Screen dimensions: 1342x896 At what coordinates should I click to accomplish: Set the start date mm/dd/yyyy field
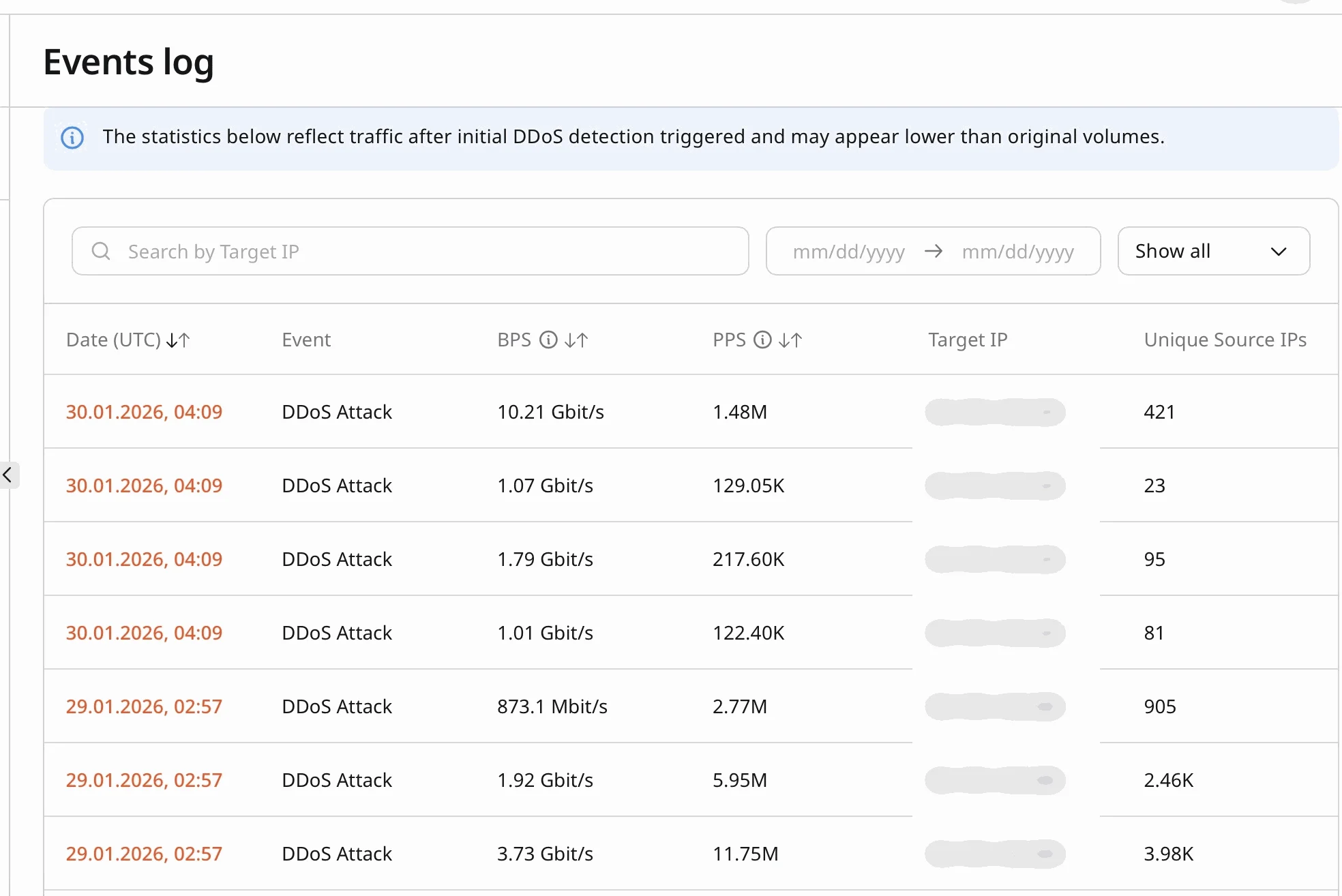coord(848,252)
